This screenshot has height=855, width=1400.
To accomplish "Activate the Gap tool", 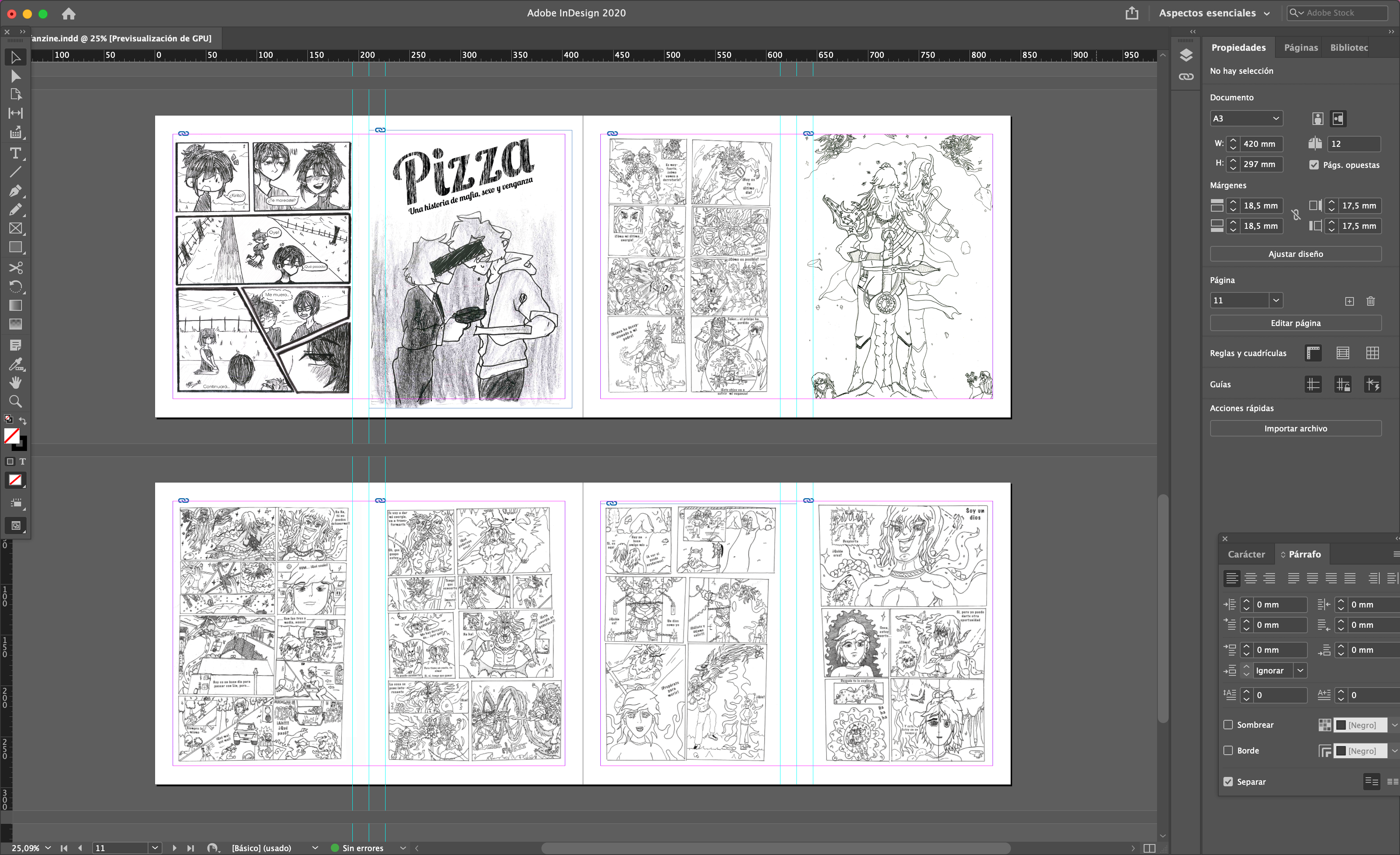I will pos(15,113).
